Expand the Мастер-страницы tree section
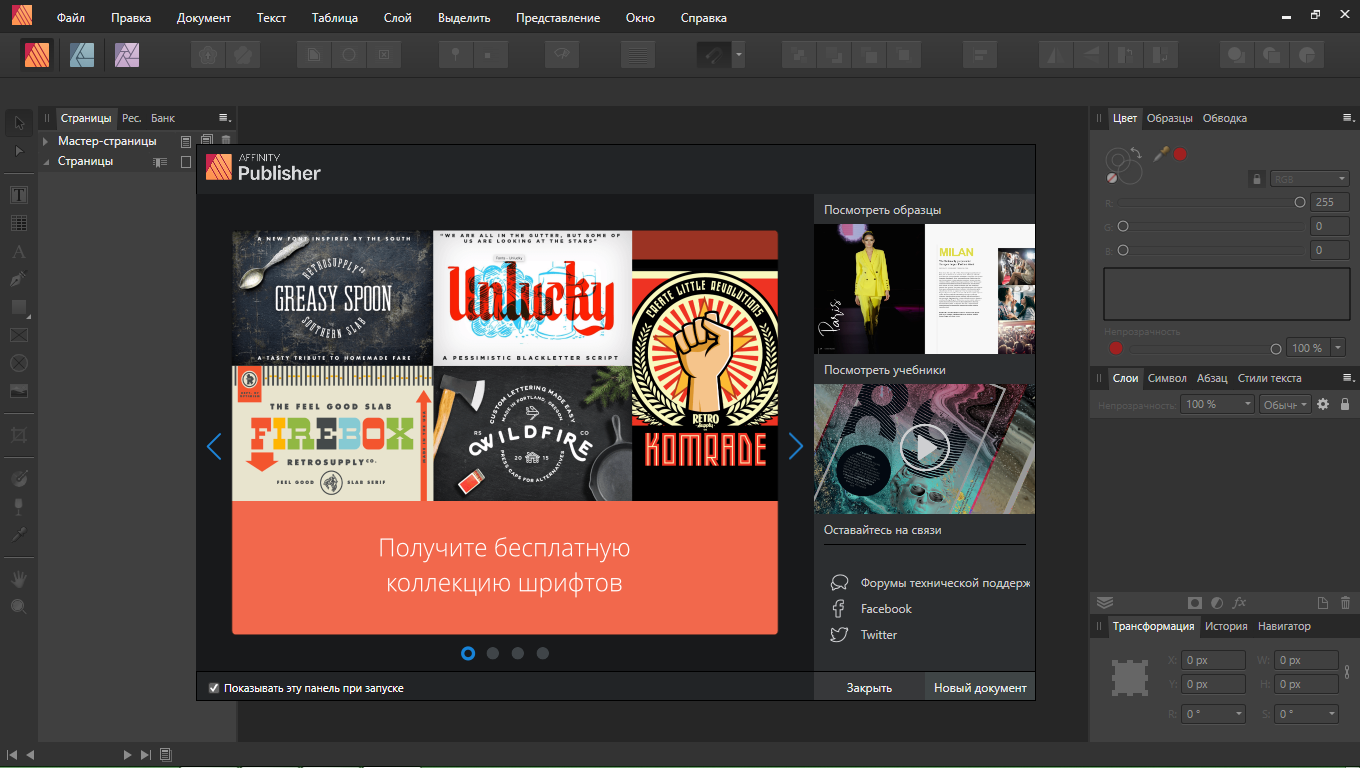The width and height of the screenshot is (1360, 768). [46, 141]
